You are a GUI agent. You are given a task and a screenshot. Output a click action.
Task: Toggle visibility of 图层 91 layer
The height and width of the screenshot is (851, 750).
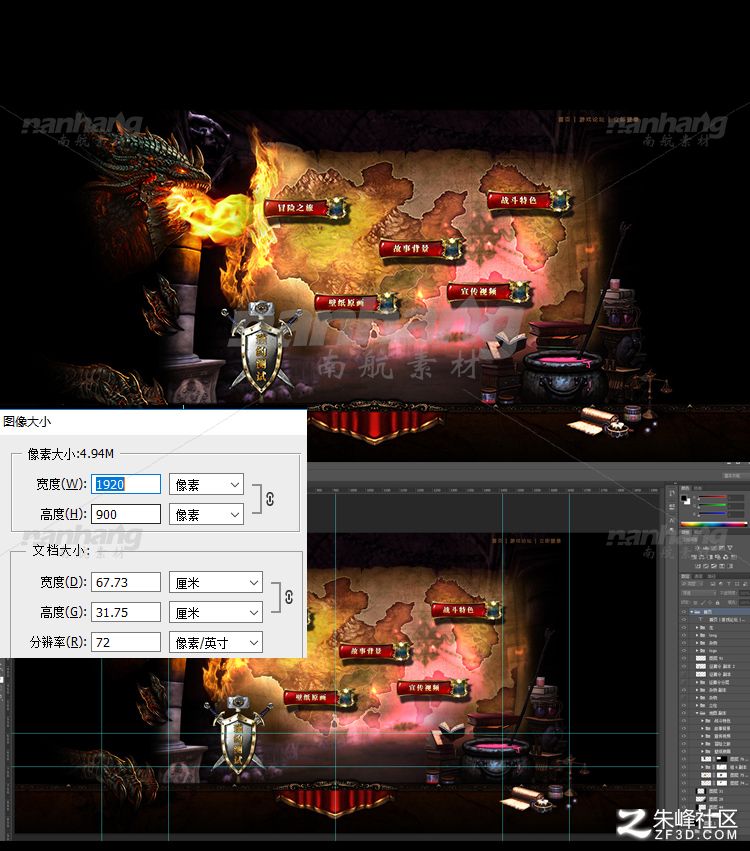click(684, 658)
